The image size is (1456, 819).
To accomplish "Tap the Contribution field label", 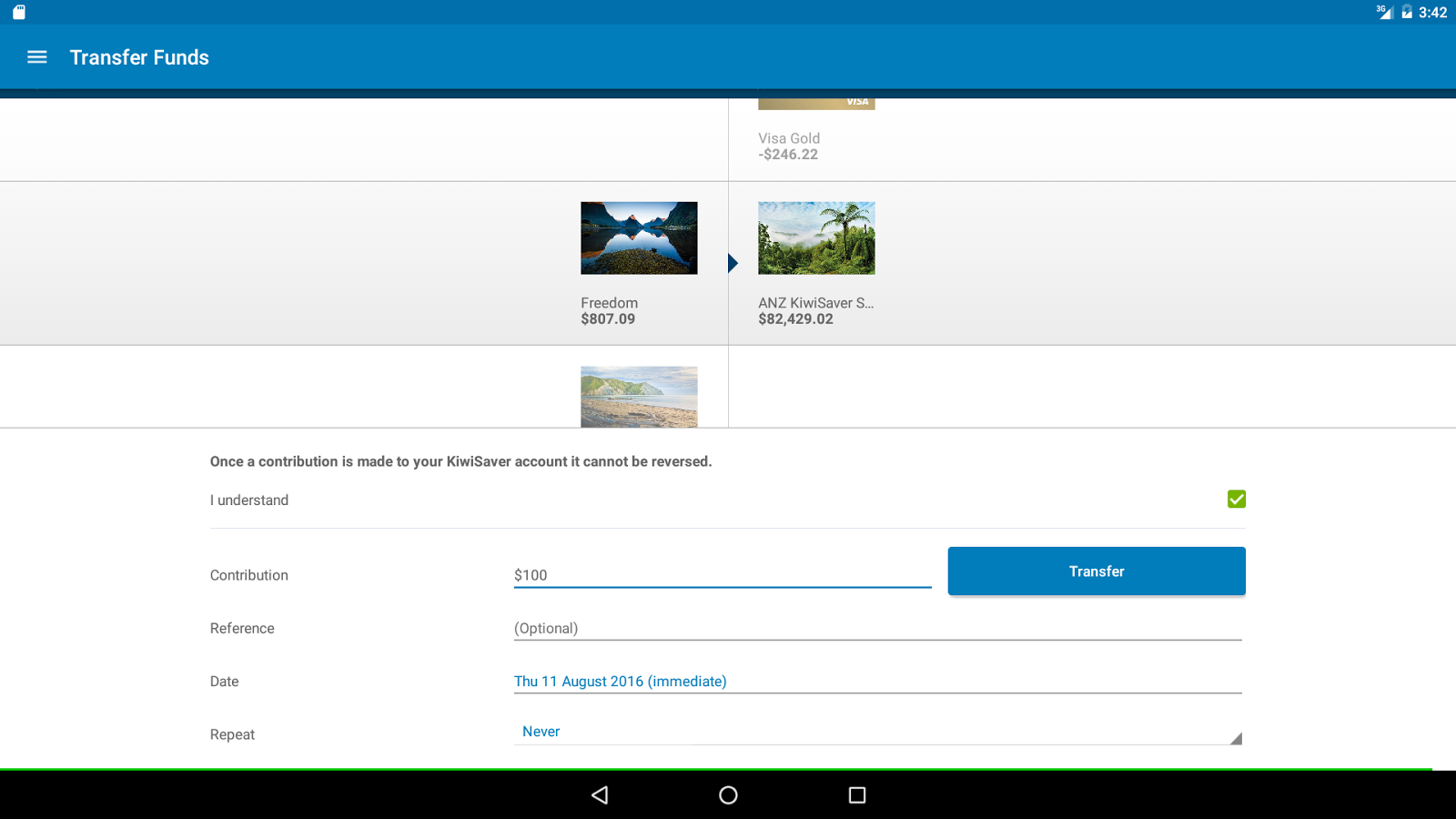I will 249,575.
